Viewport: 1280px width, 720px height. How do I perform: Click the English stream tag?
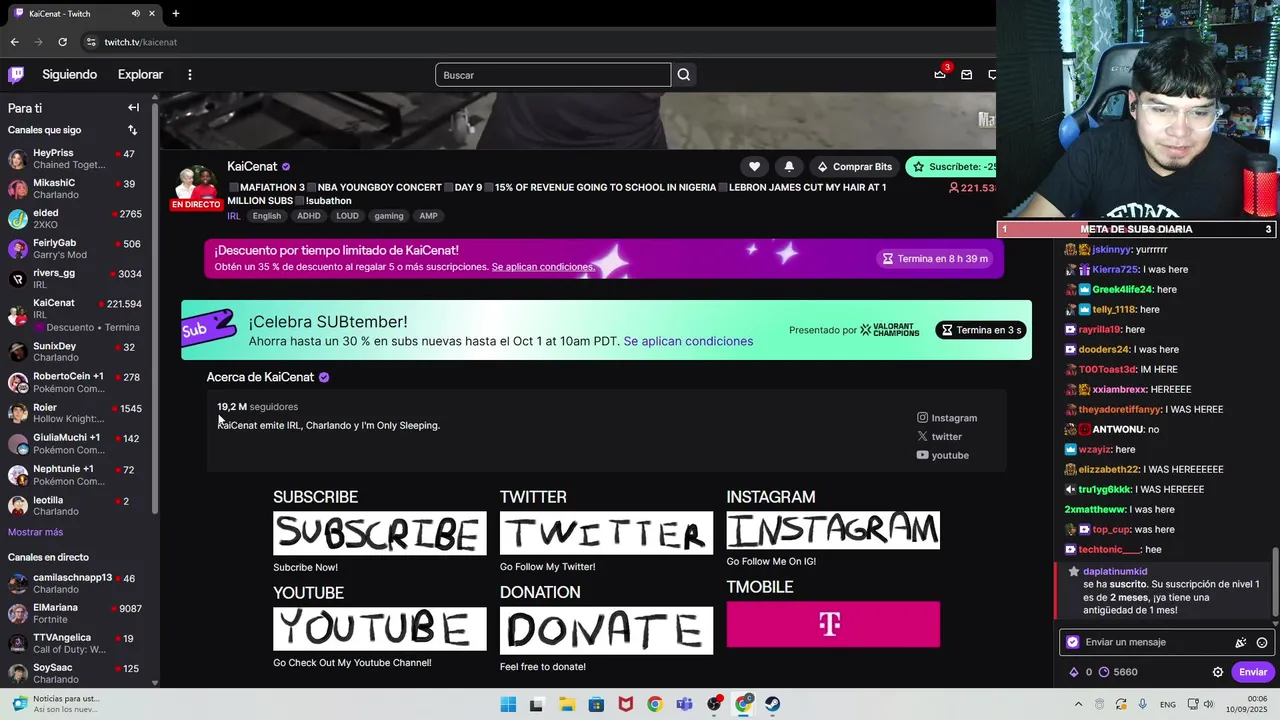point(267,216)
